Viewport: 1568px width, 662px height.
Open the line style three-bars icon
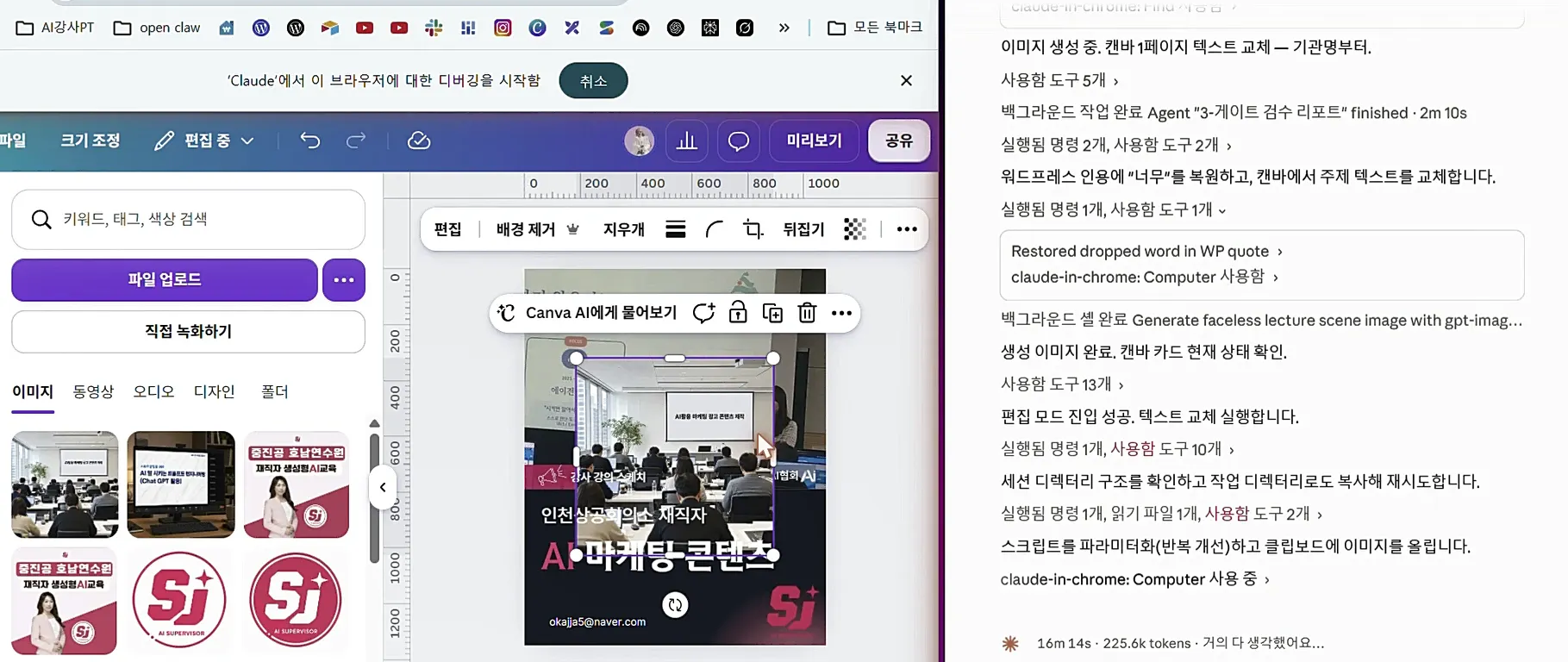[676, 229]
